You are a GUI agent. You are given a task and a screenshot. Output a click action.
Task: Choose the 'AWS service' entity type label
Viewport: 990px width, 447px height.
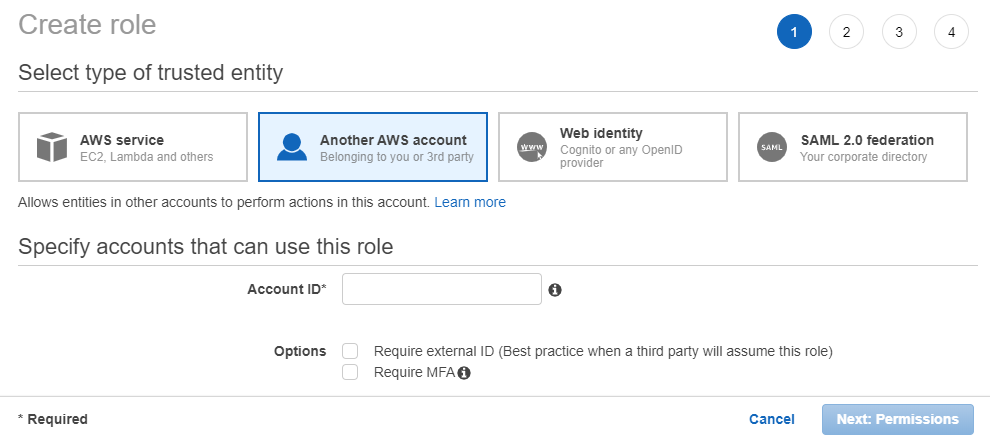coord(122,140)
